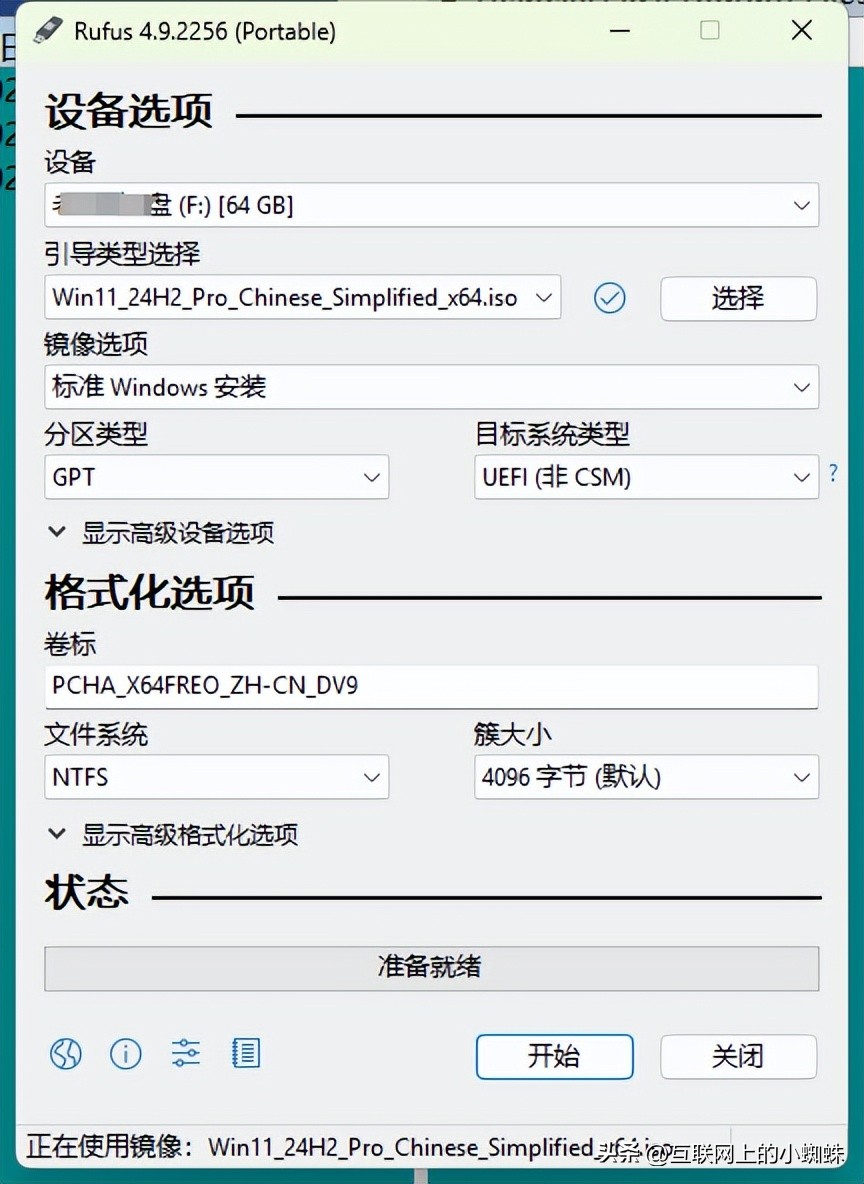Expand the 显示高级设备选项 section
Viewport: 864px width, 1184px height.
[170, 533]
